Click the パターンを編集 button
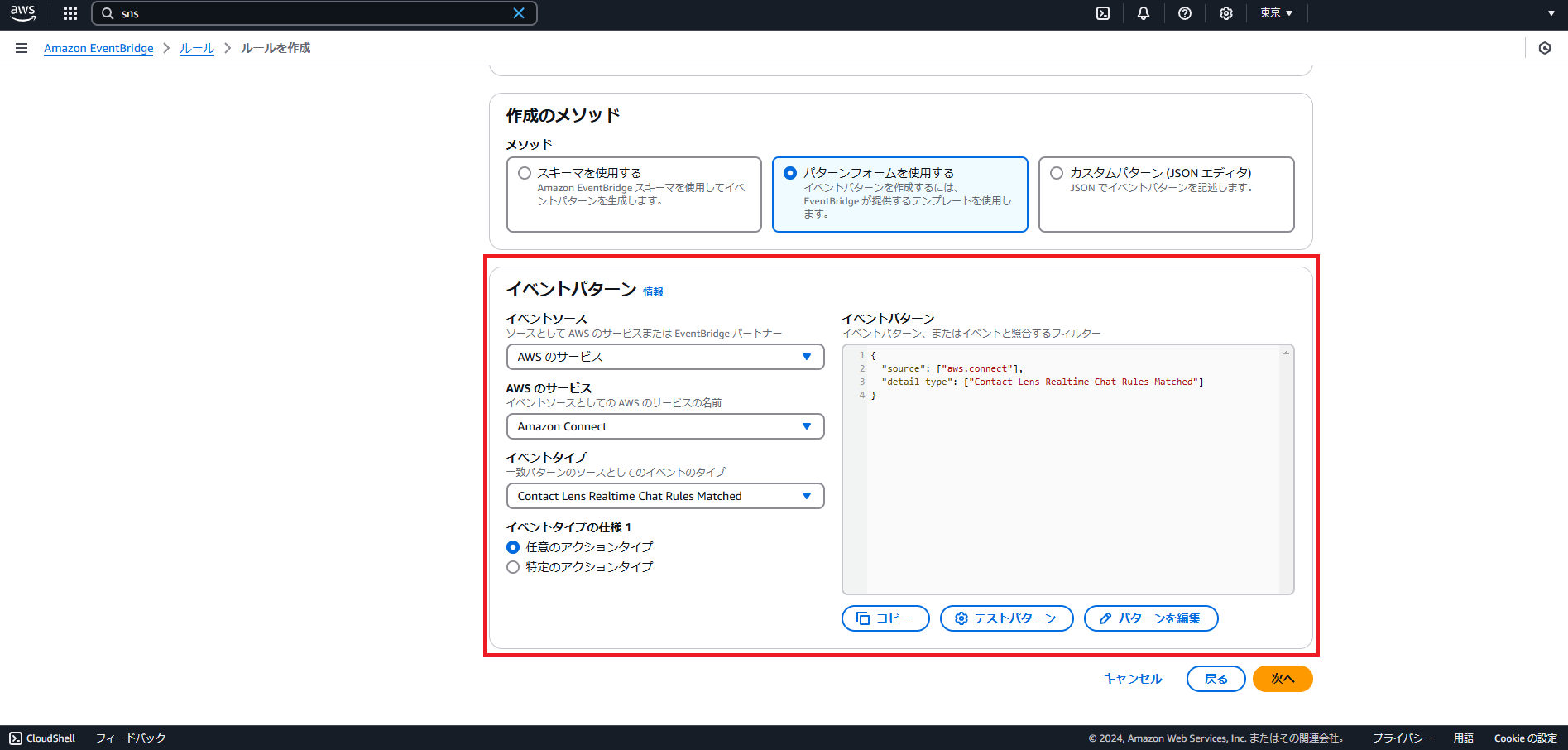The image size is (1568, 750). point(1151,618)
